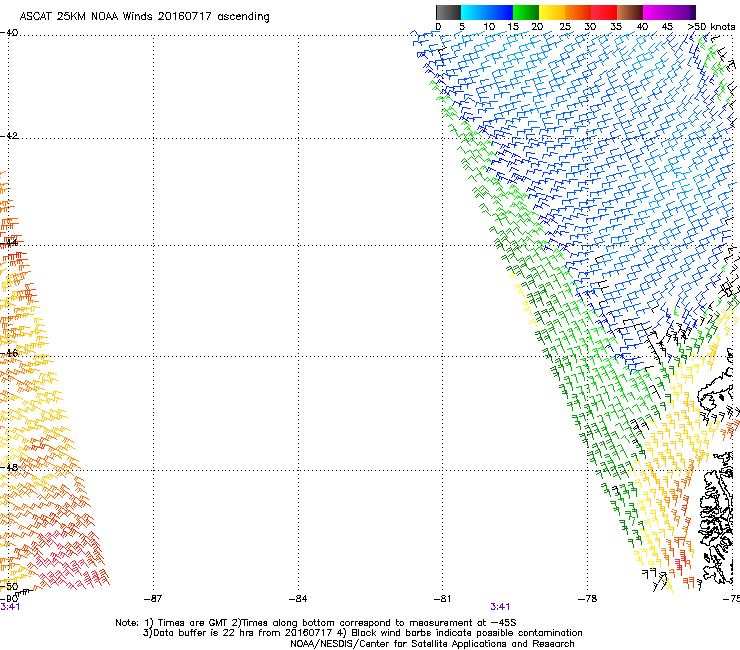Select the yellow 20-25 knots color segment
The width and height of the screenshot is (740, 650).
552,12
